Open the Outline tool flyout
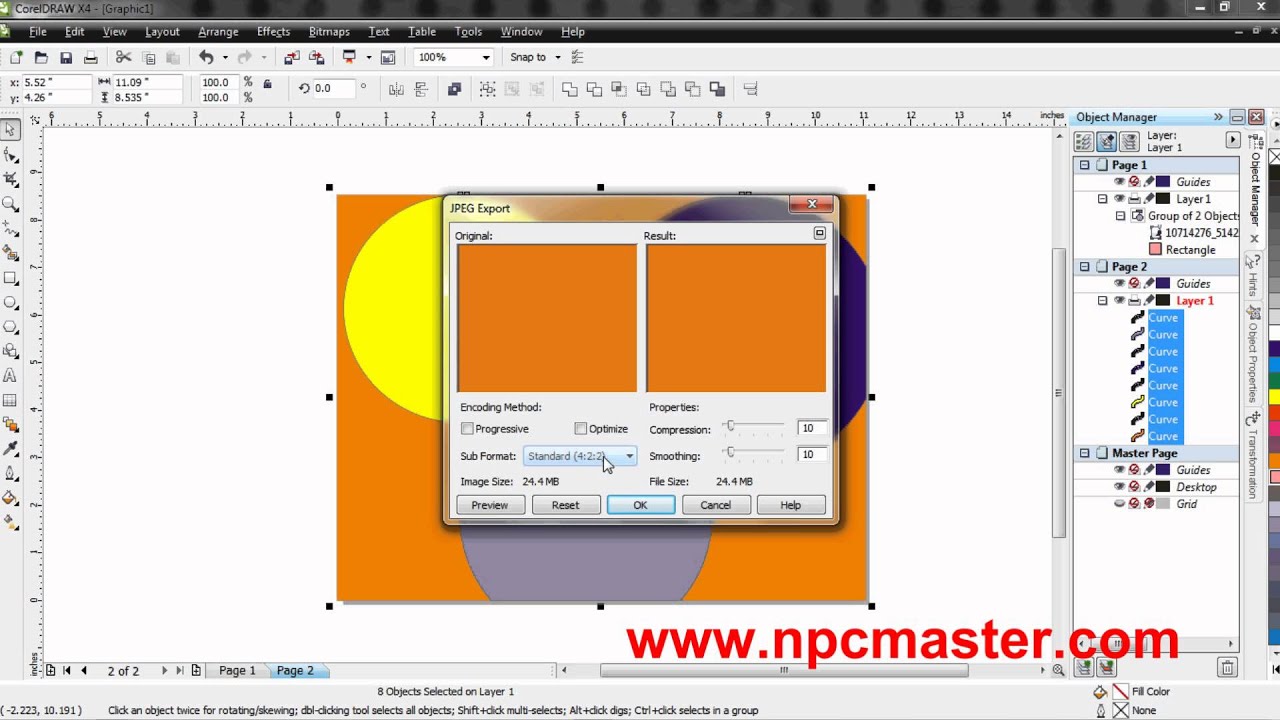The height and width of the screenshot is (720, 1280). point(11,474)
